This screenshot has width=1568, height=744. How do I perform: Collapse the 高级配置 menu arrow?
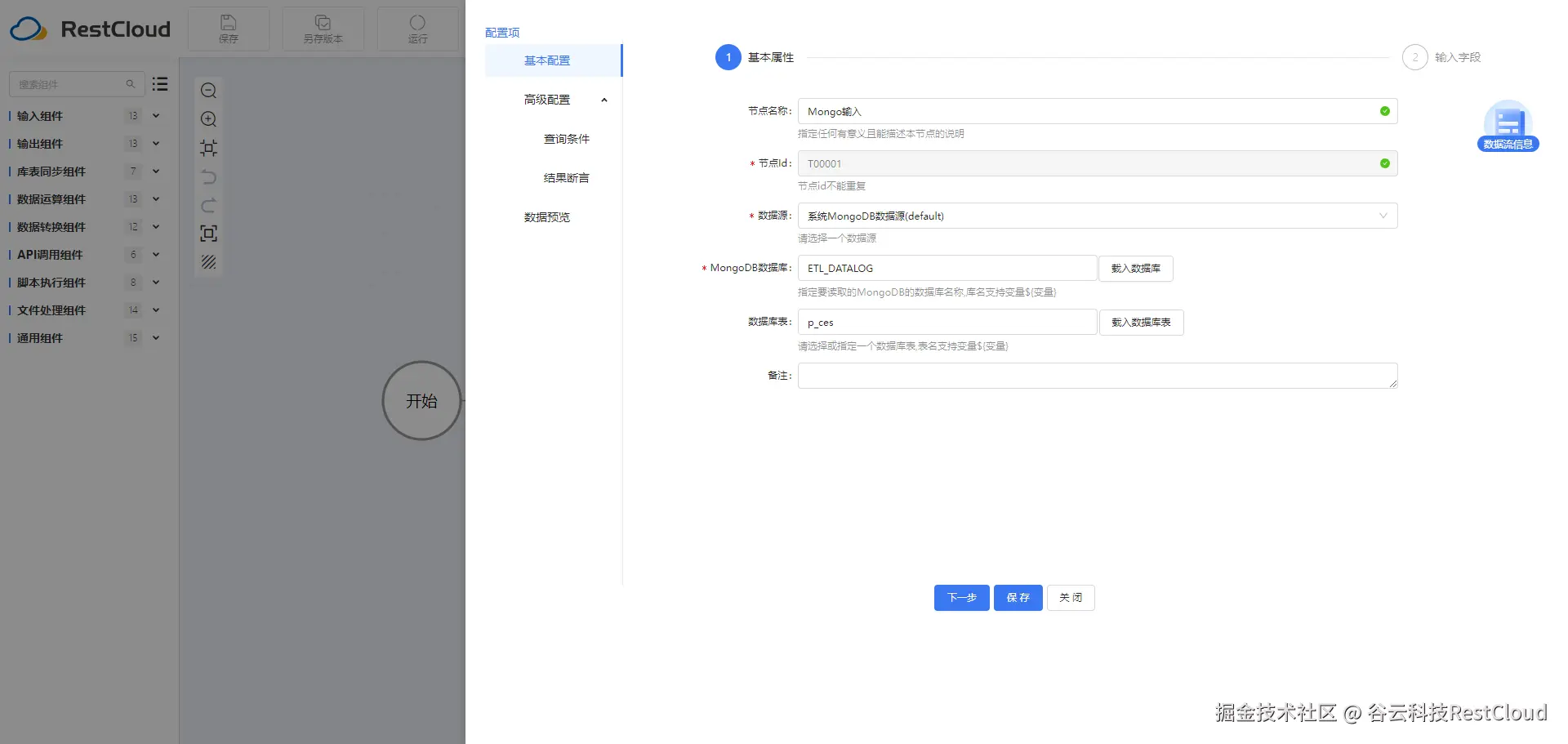coord(604,100)
